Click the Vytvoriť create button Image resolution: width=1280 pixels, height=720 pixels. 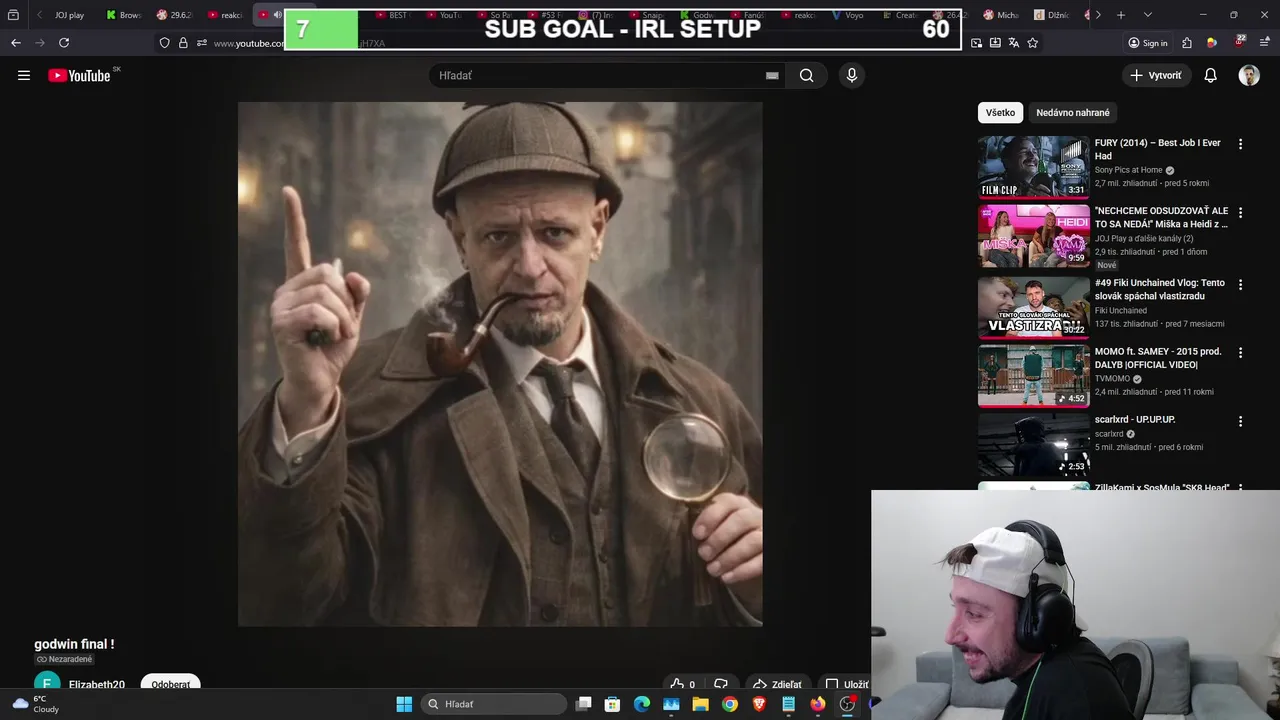click(1156, 75)
